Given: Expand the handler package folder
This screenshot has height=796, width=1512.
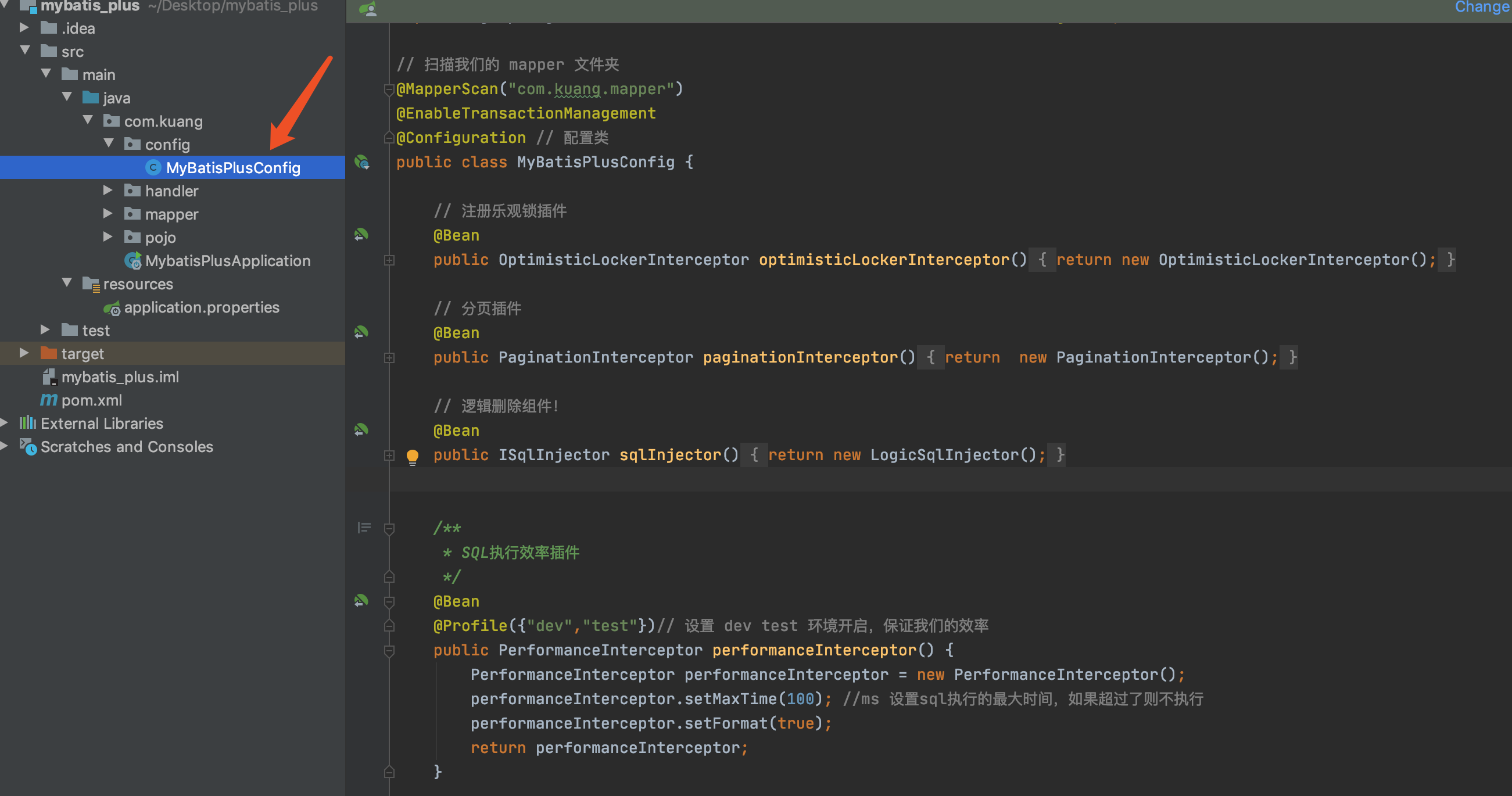Looking at the screenshot, I should pyautogui.click(x=108, y=191).
